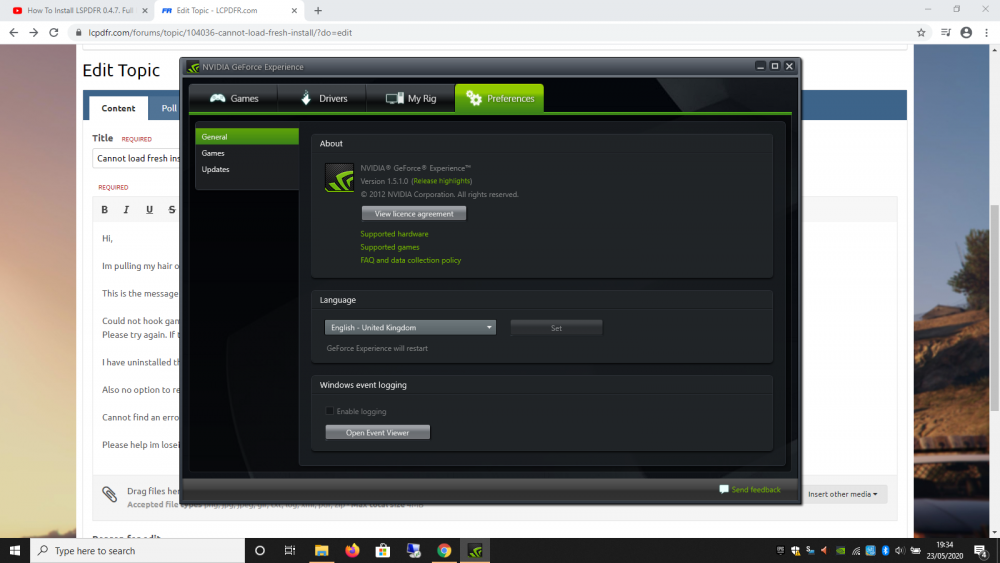Click the browser page vertical scrollbar

coord(994,307)
